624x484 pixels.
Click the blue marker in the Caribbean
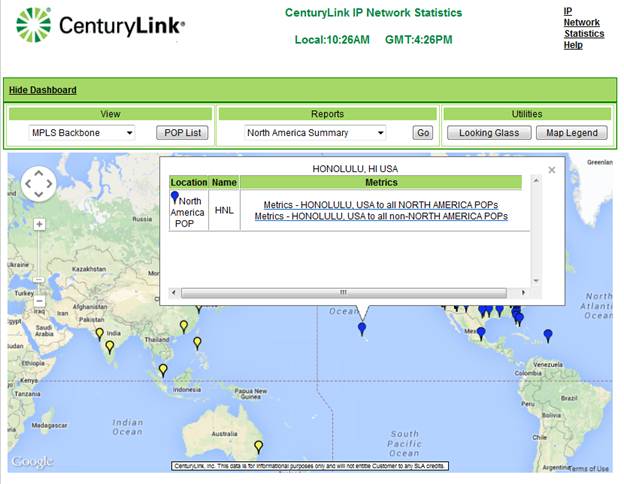coord(548,336)
